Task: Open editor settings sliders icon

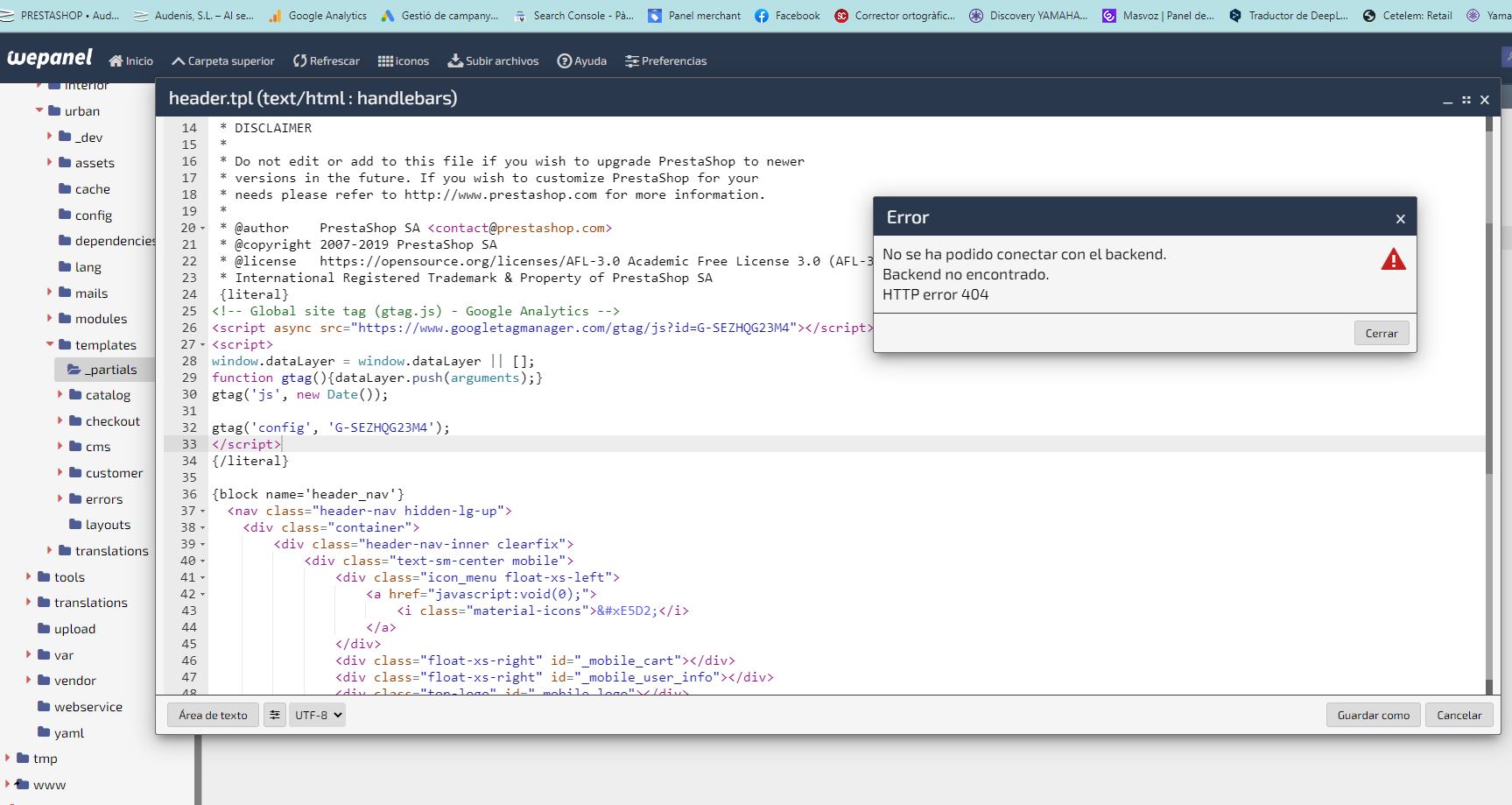Action: [274, 715]
